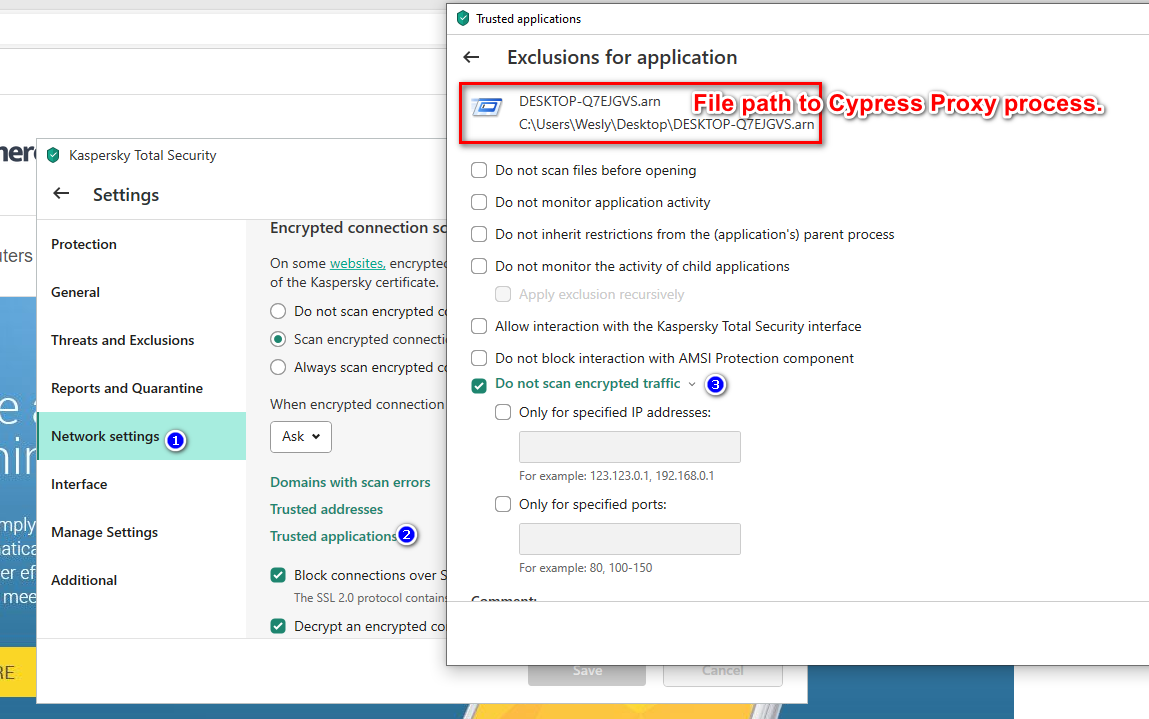
Task: Open Threats and Exclusions section
Action: [x=122, y=340]
